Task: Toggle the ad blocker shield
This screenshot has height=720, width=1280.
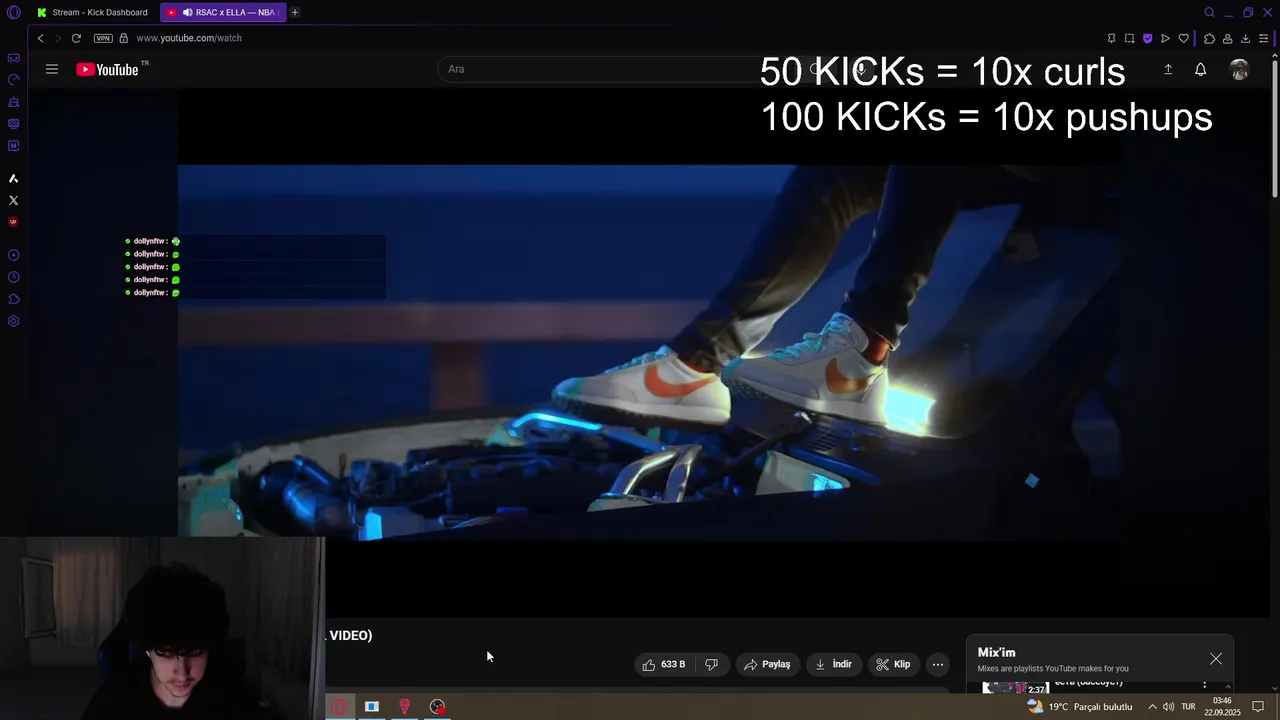Action: [x=1147, y=38]
